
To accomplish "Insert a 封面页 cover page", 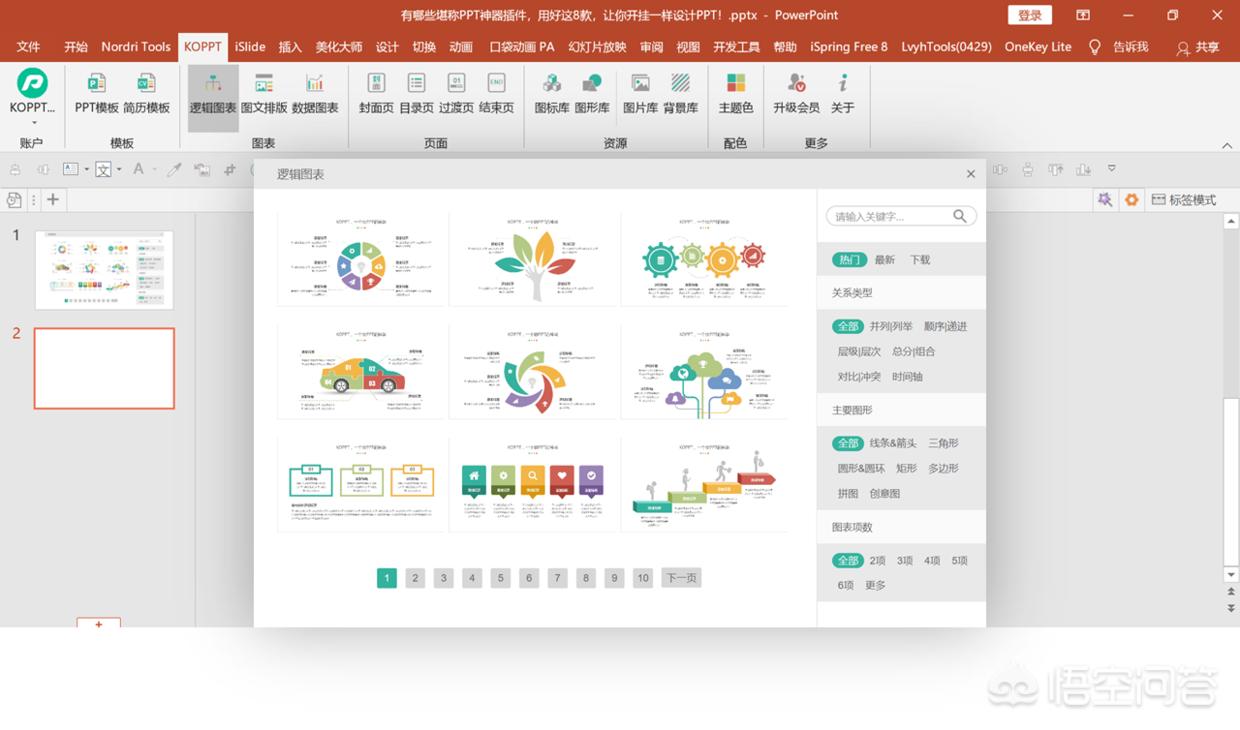I will coord(376,93).
